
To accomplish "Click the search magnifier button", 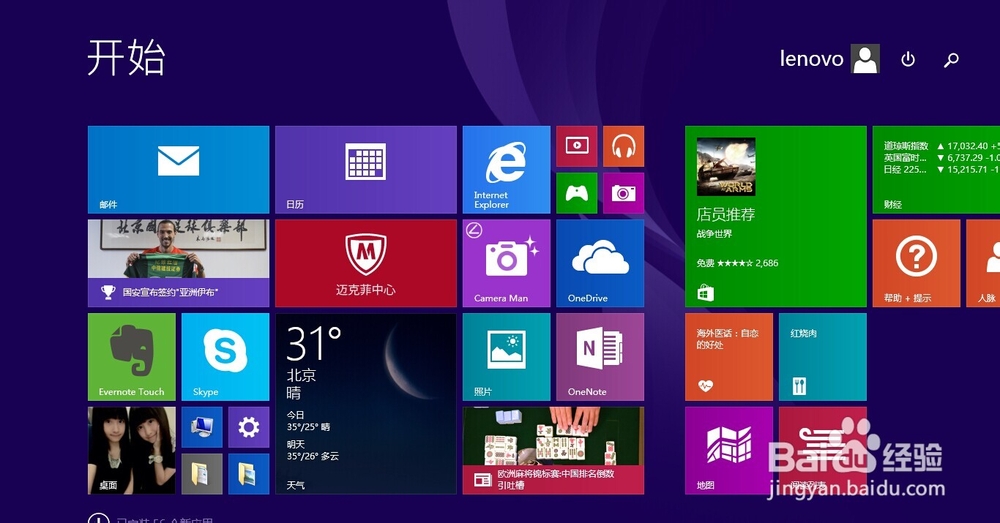I will (951, 59).
